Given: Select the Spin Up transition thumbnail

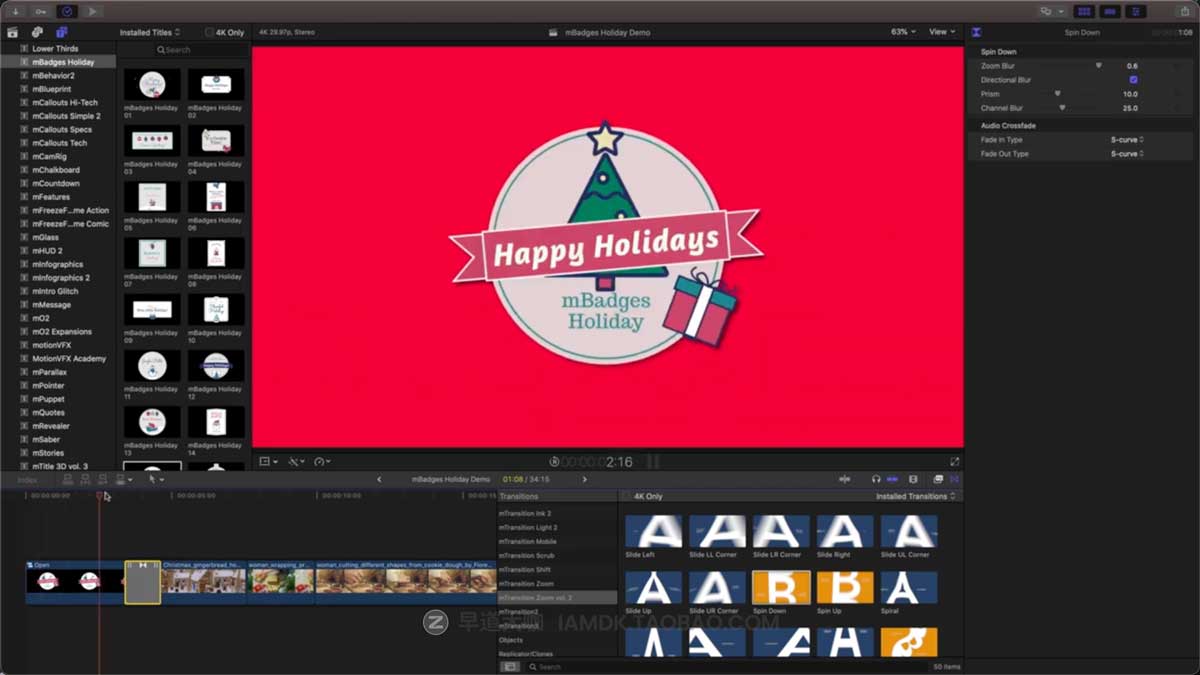Looking at the screenshot, I should (x=845, y=587).
